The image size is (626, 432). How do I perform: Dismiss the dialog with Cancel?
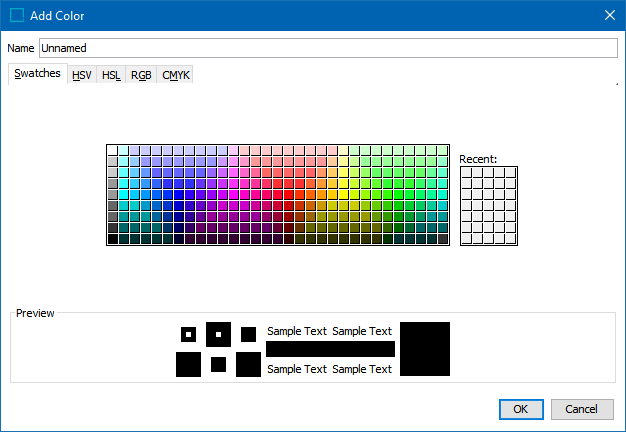[x=582, y=409]
